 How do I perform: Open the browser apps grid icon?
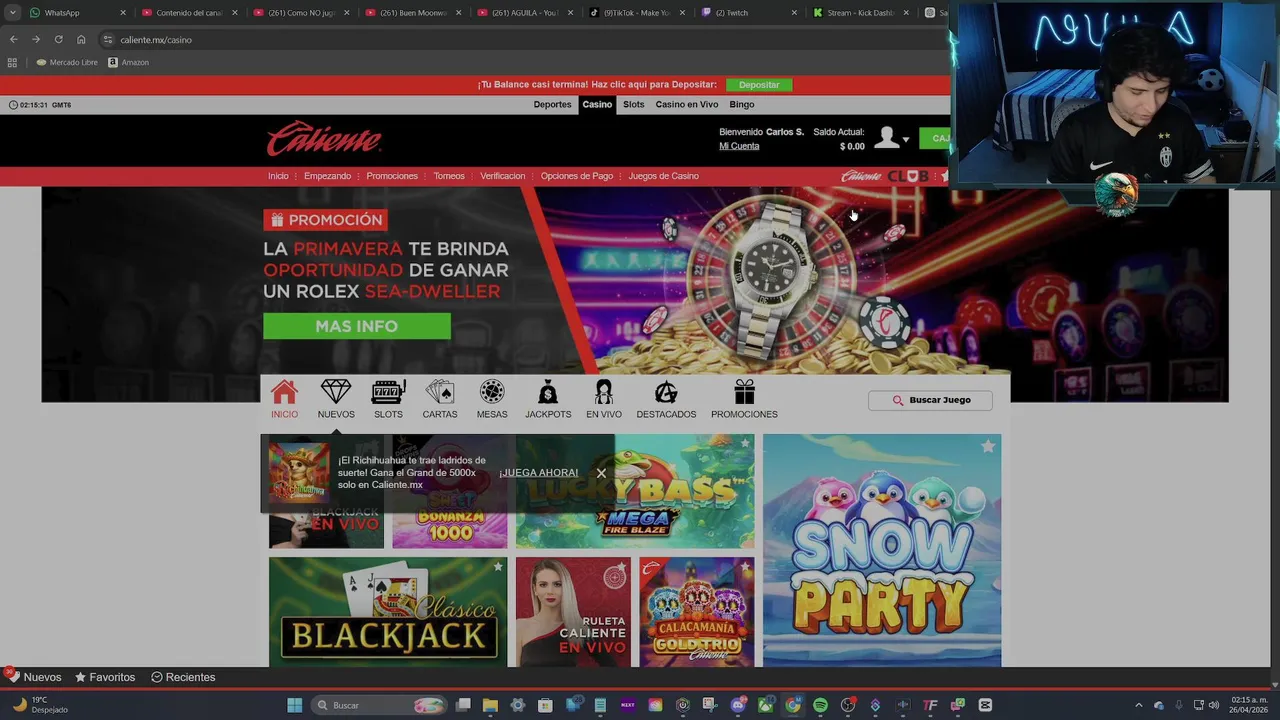pos(12,62)
